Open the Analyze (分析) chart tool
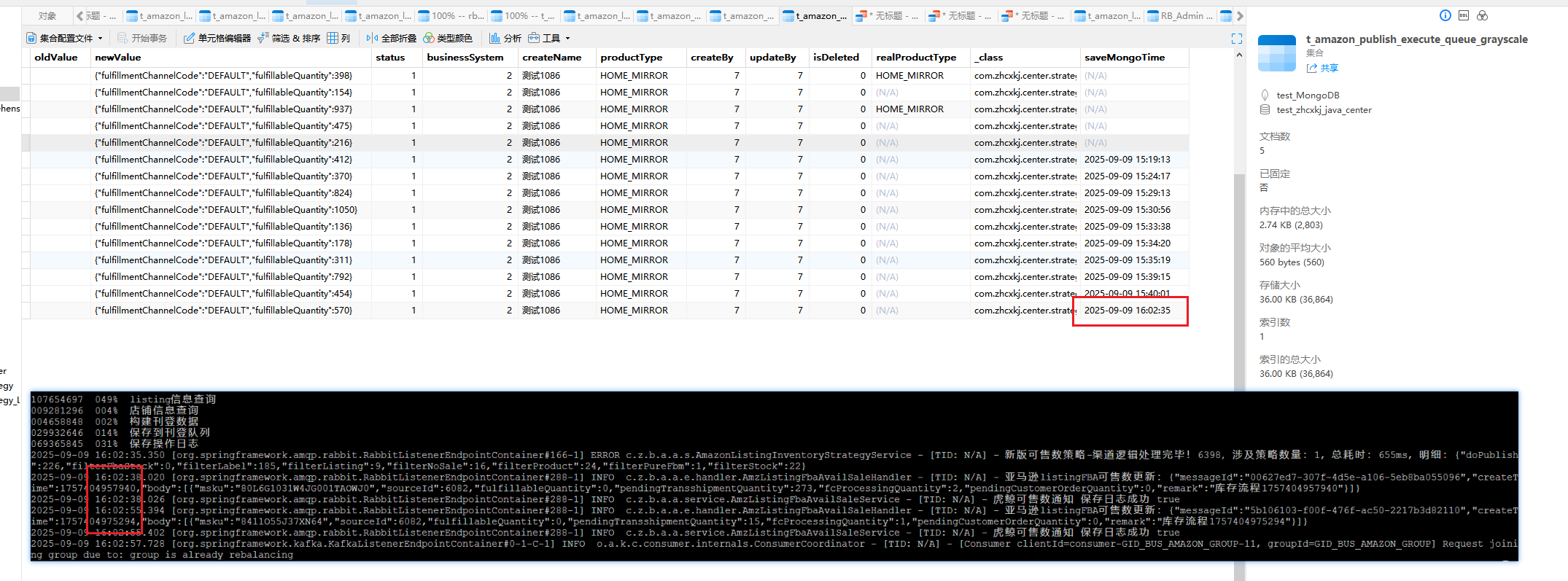Image resolution: width=1568 pixels, height=581 pixels. pyautogui.click(x=505, y=38)
